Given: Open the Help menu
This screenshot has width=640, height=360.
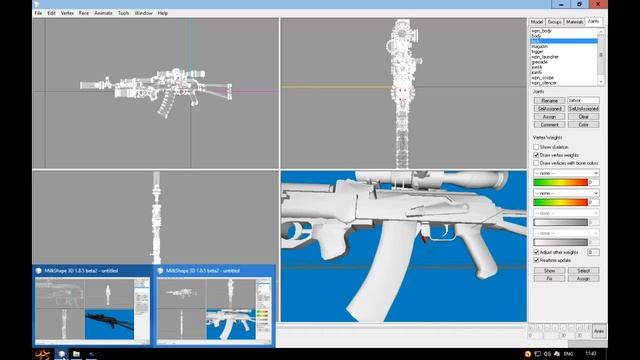Looking at the screenshot, I should pos(162,13).
